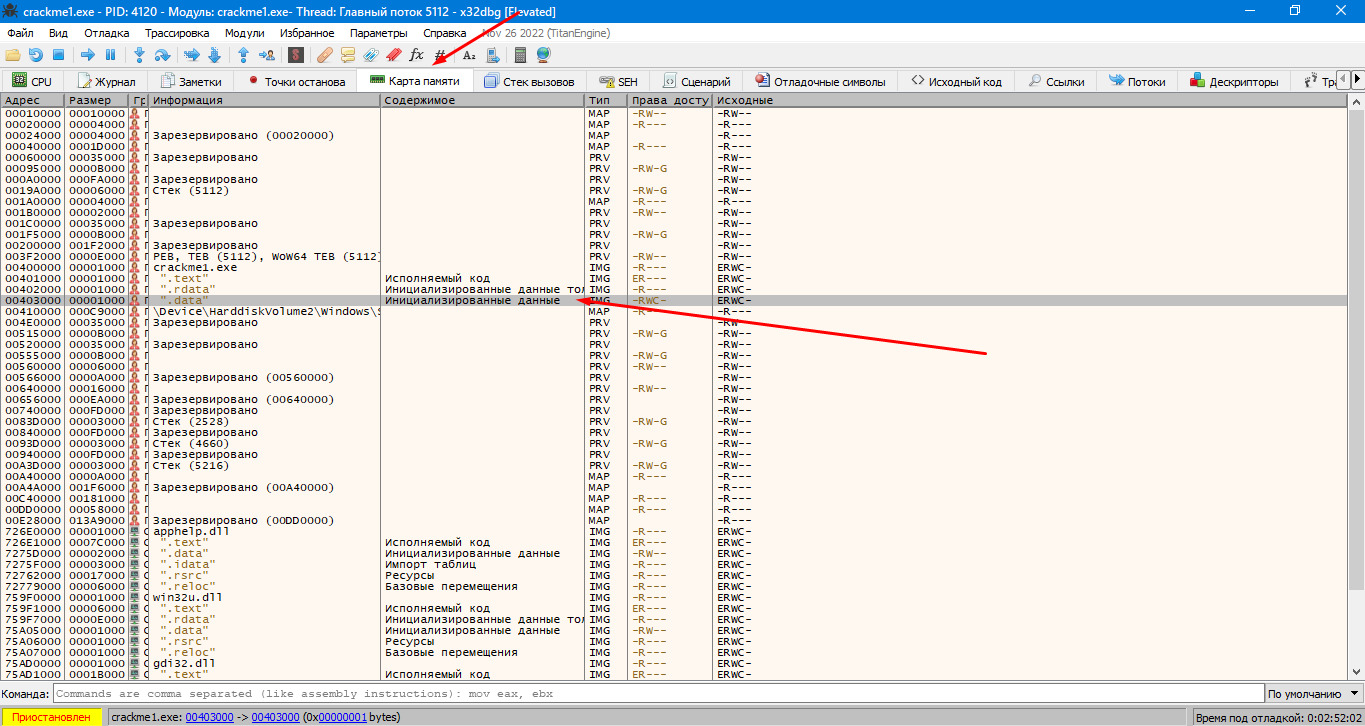This screenshot has width=1365, height=726.
Task: Open the Трассировка menu
Action: click(x=177, y=33)
